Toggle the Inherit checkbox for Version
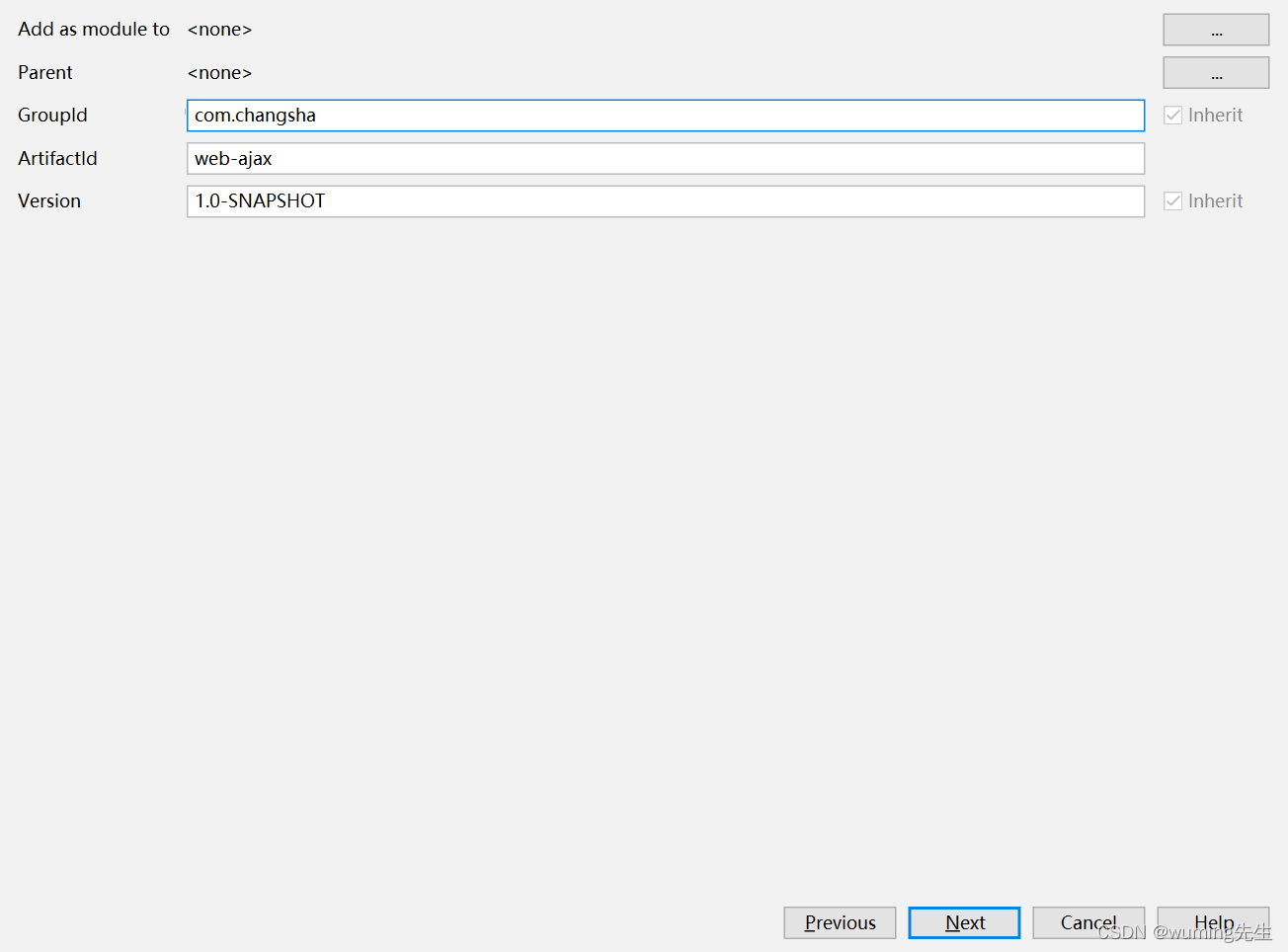Screen dimensions: 1288x952 (x=1173, y=201)
